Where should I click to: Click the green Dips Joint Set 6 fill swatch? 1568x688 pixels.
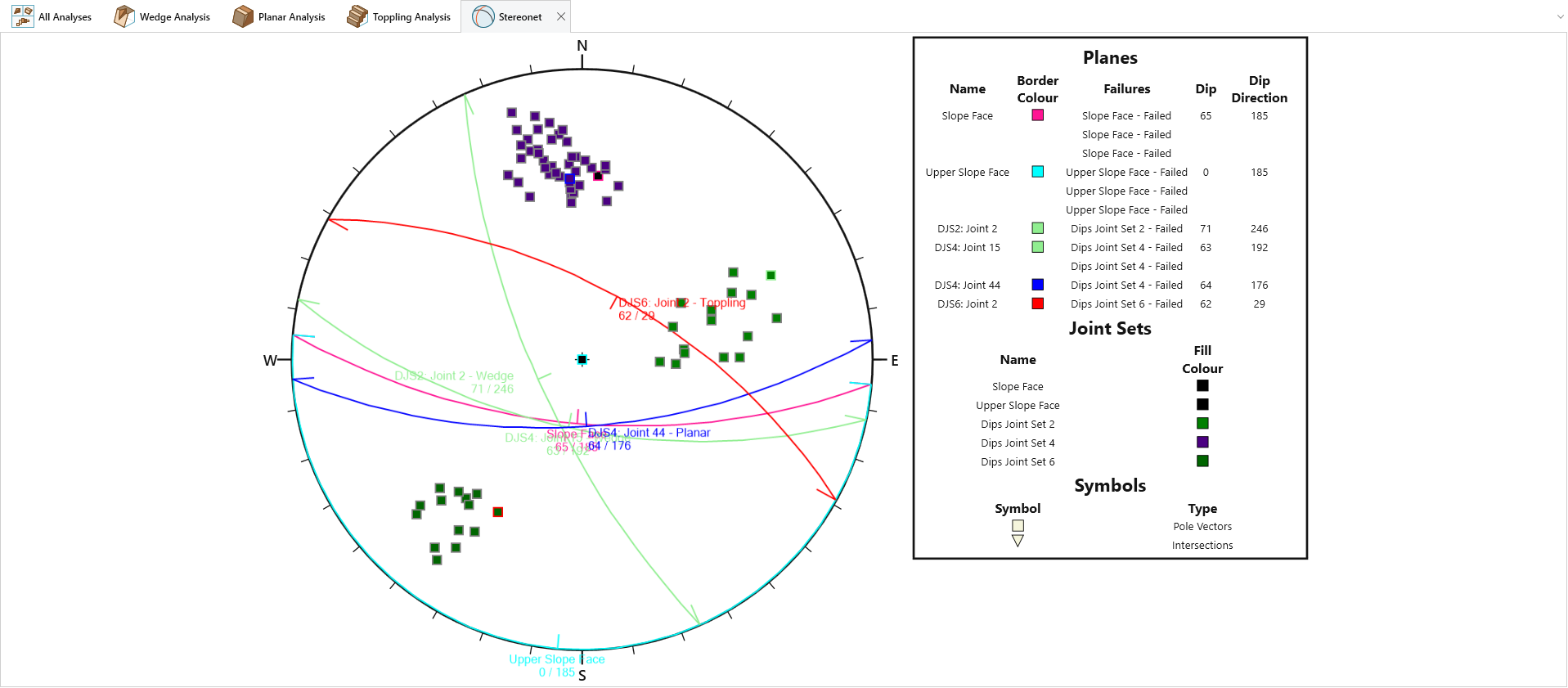coord(1202,461)
